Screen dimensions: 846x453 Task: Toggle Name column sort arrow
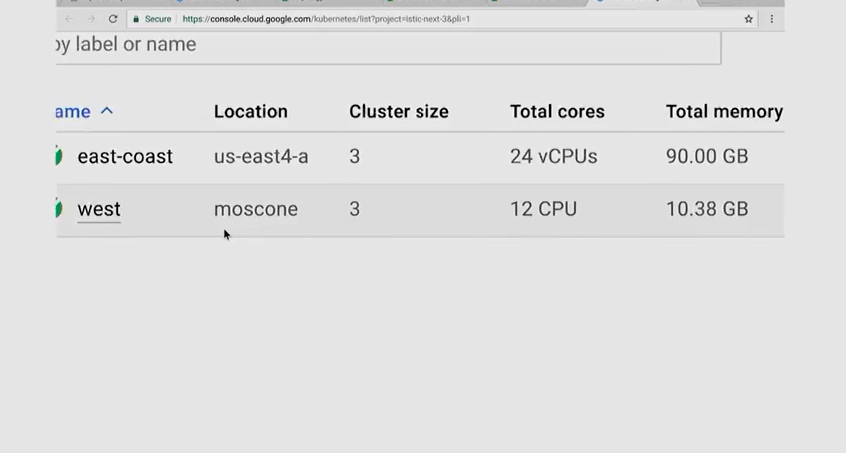click(x=107, y=111)
